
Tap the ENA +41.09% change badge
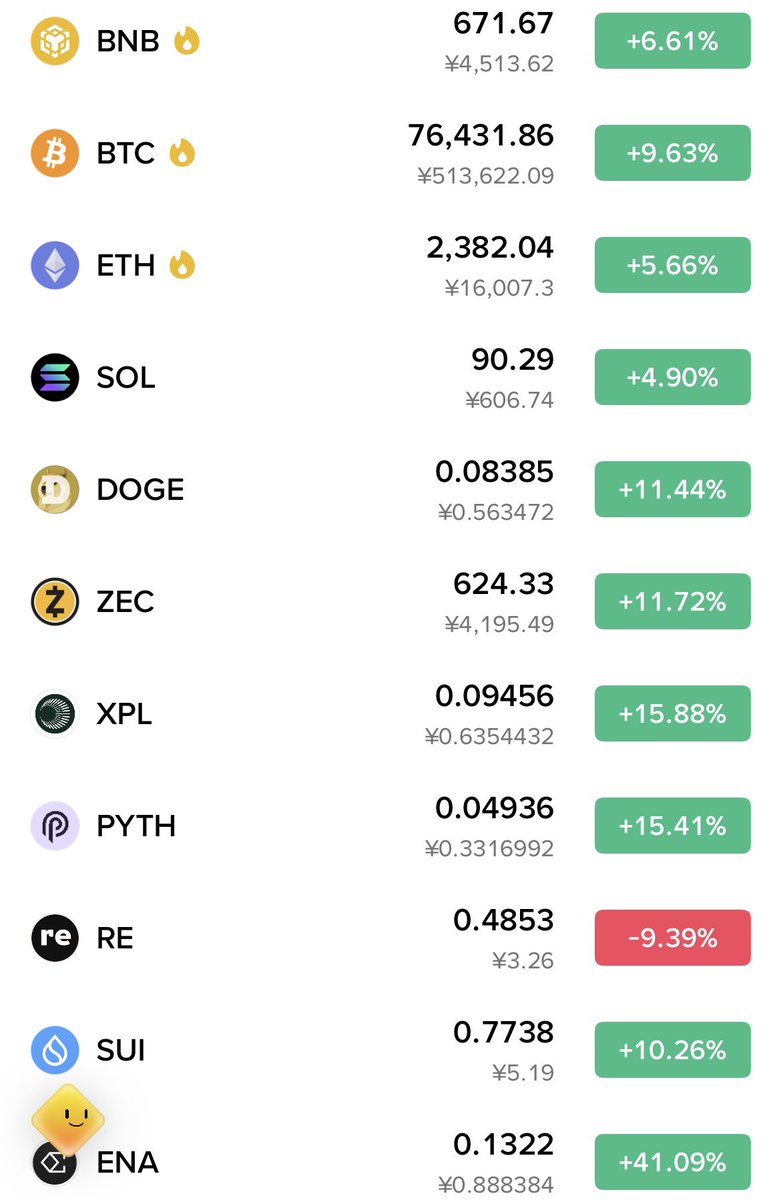point(672,1161)
